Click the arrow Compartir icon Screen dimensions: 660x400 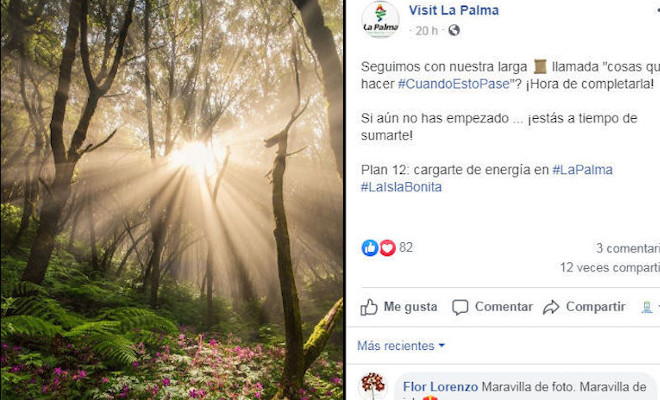(551, 307)
